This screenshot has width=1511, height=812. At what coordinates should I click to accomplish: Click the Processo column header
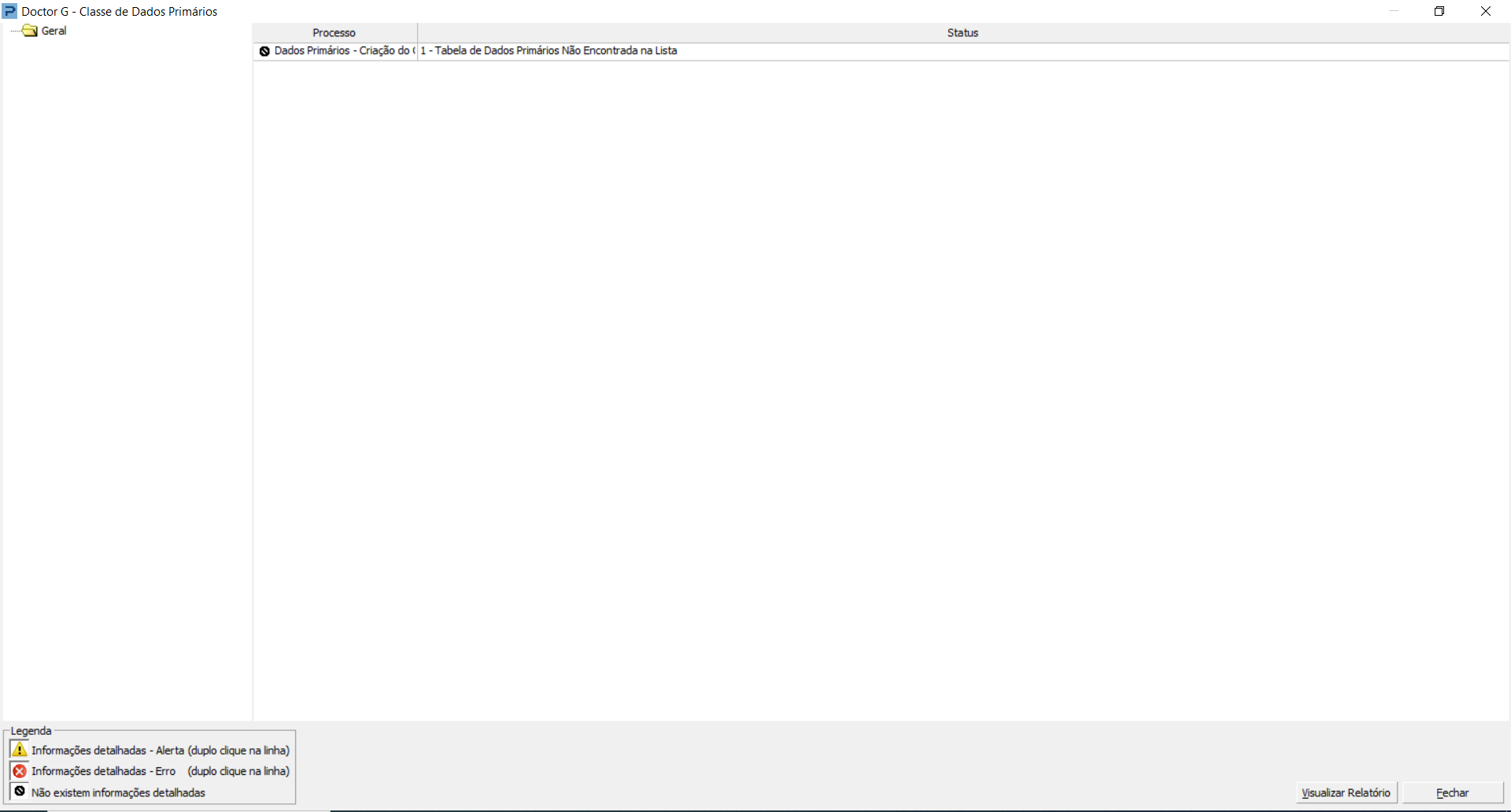[334, 33]
